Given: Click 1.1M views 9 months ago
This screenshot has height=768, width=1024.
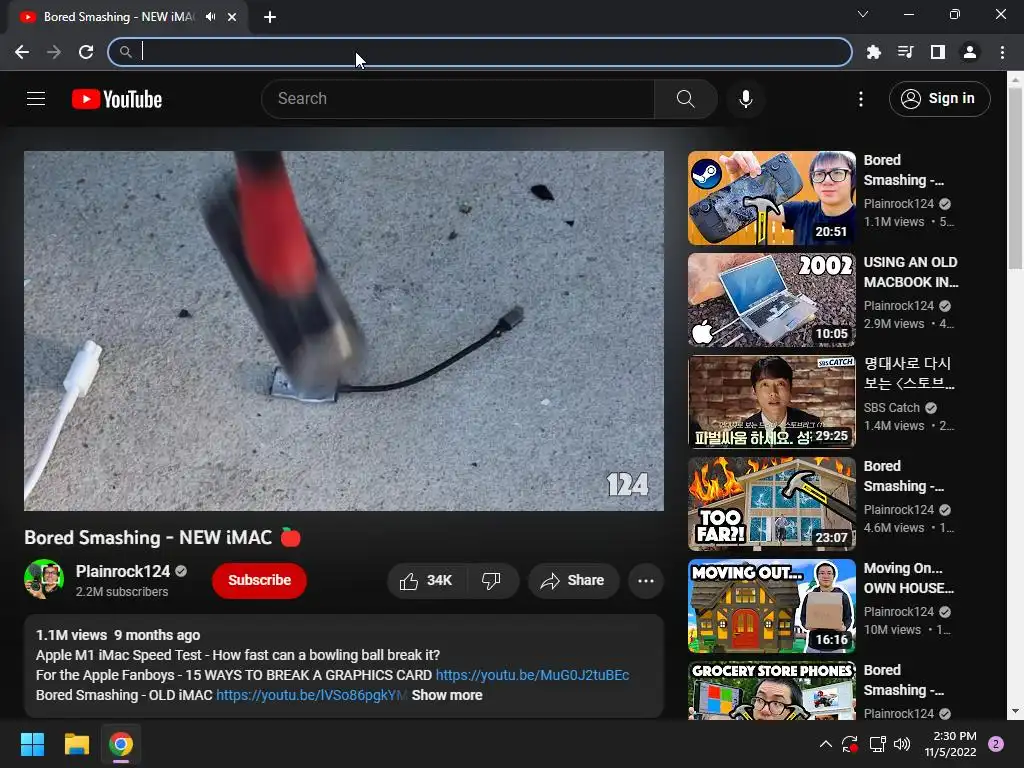Looking at the screenshot, I should 118,635.
